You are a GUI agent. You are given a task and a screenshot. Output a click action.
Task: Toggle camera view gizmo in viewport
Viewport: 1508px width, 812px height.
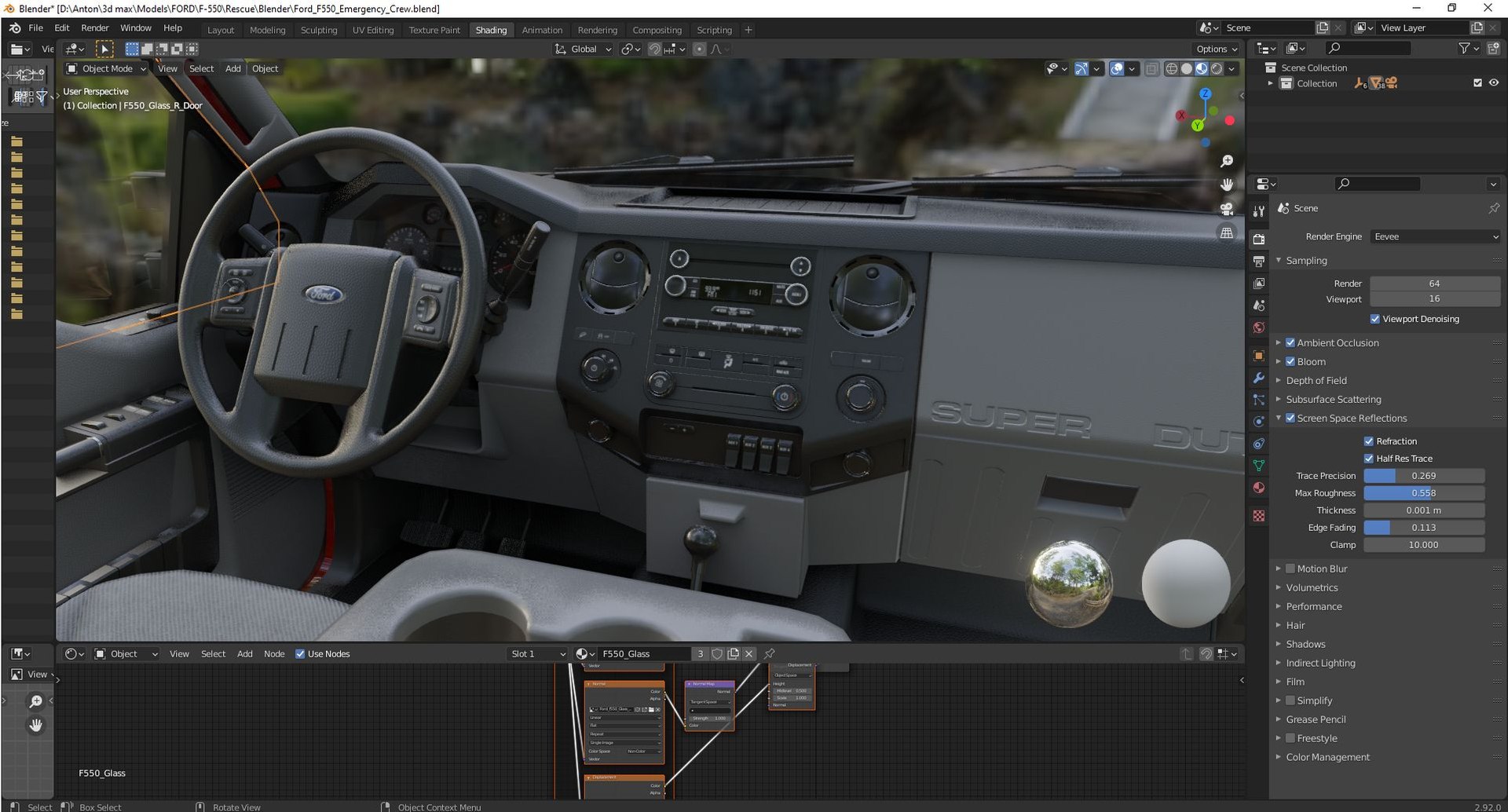(x=1227, y=209)
